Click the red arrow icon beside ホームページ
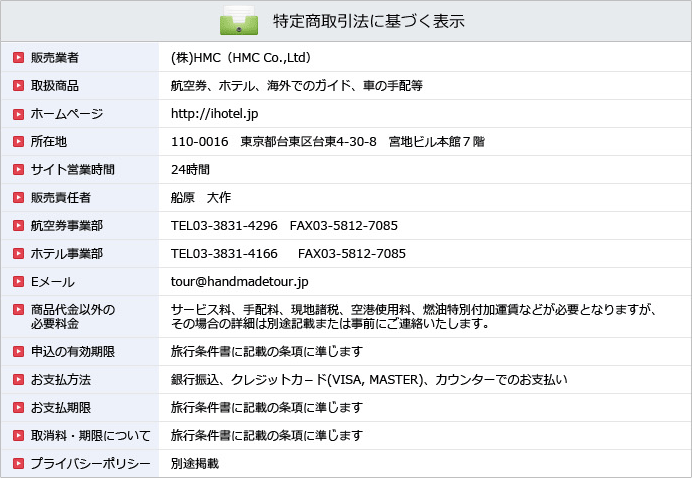Screen dimensions: 692x479 click(x=18, y=114)
